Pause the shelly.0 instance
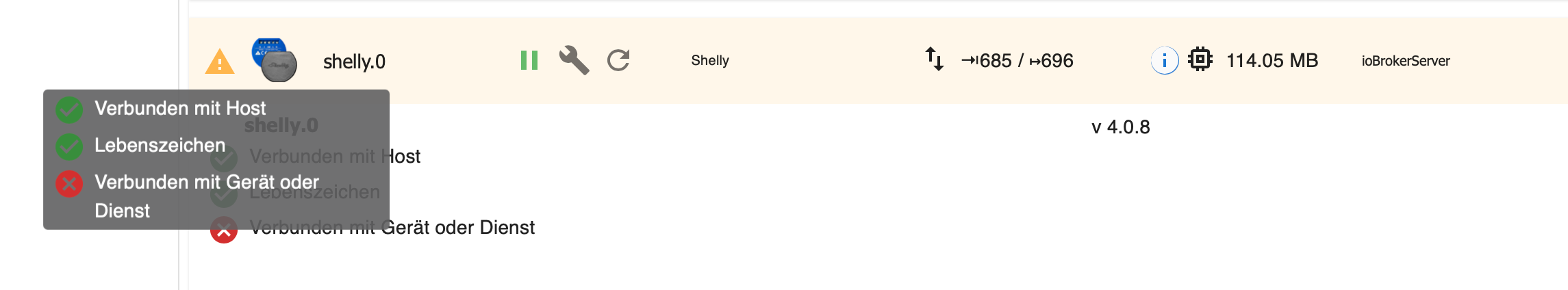 pos(529,60)
